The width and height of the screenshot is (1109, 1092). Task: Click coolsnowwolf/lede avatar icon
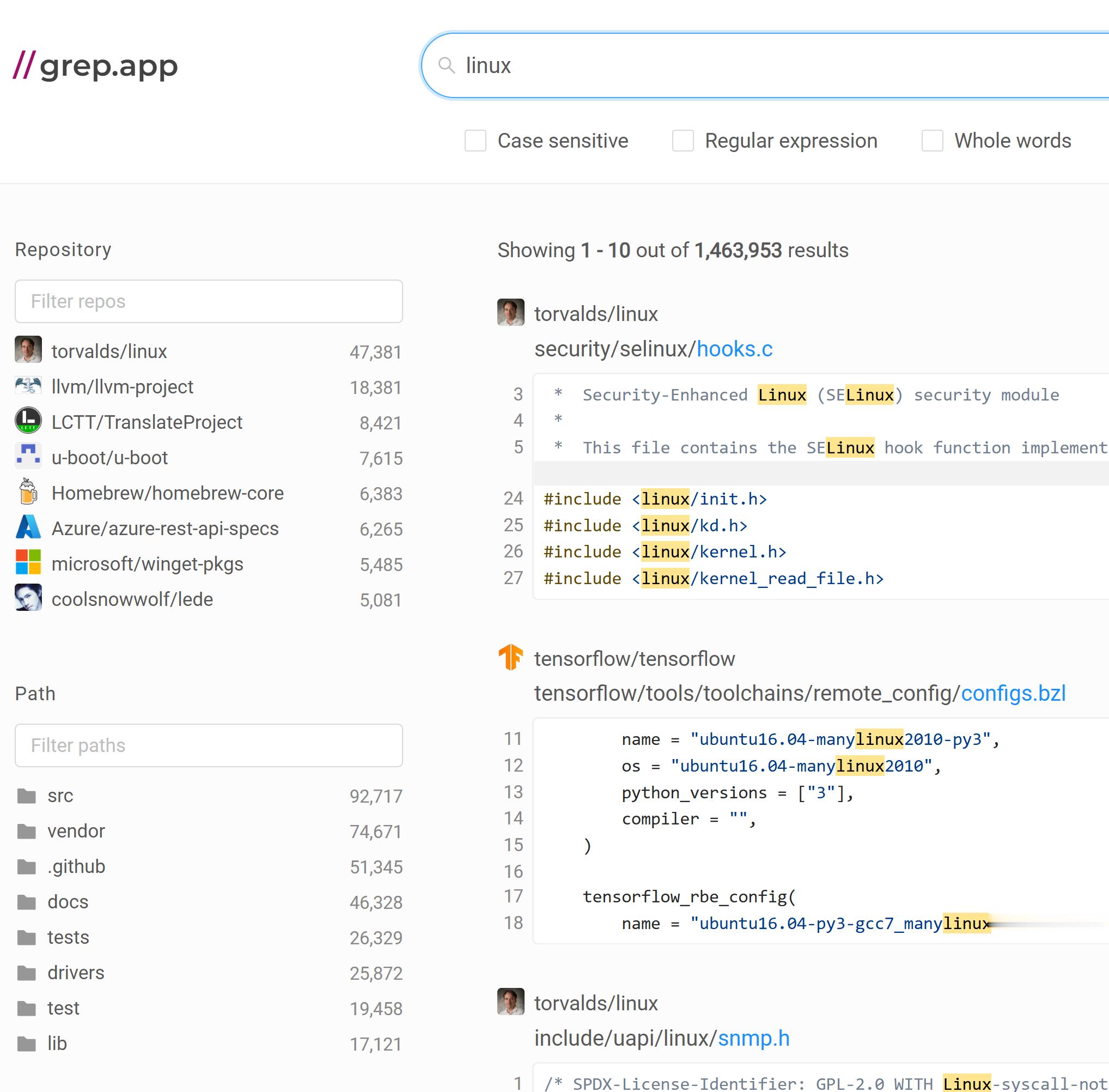pos(28,598)
